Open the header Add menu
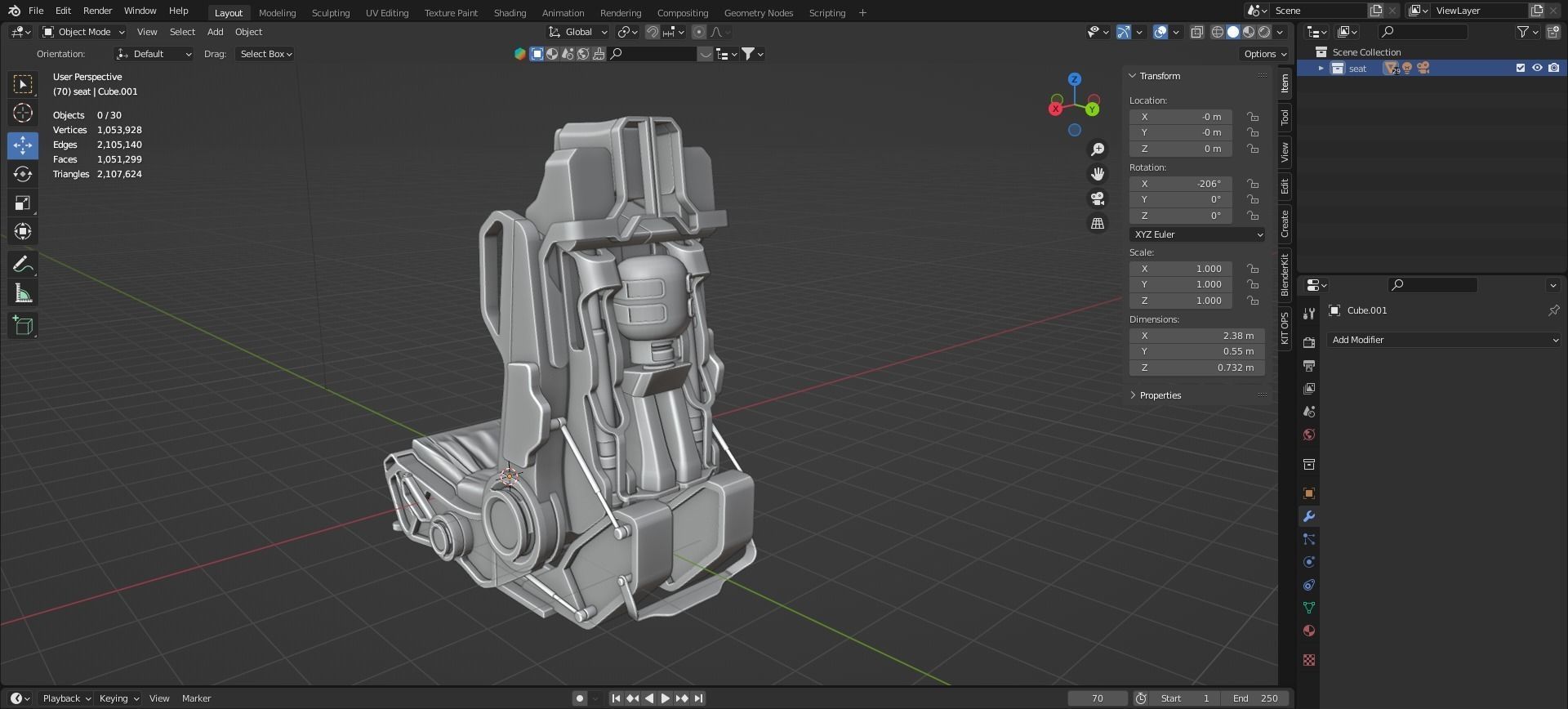This screenshot has width=1568, height=709. coord(215,32)
